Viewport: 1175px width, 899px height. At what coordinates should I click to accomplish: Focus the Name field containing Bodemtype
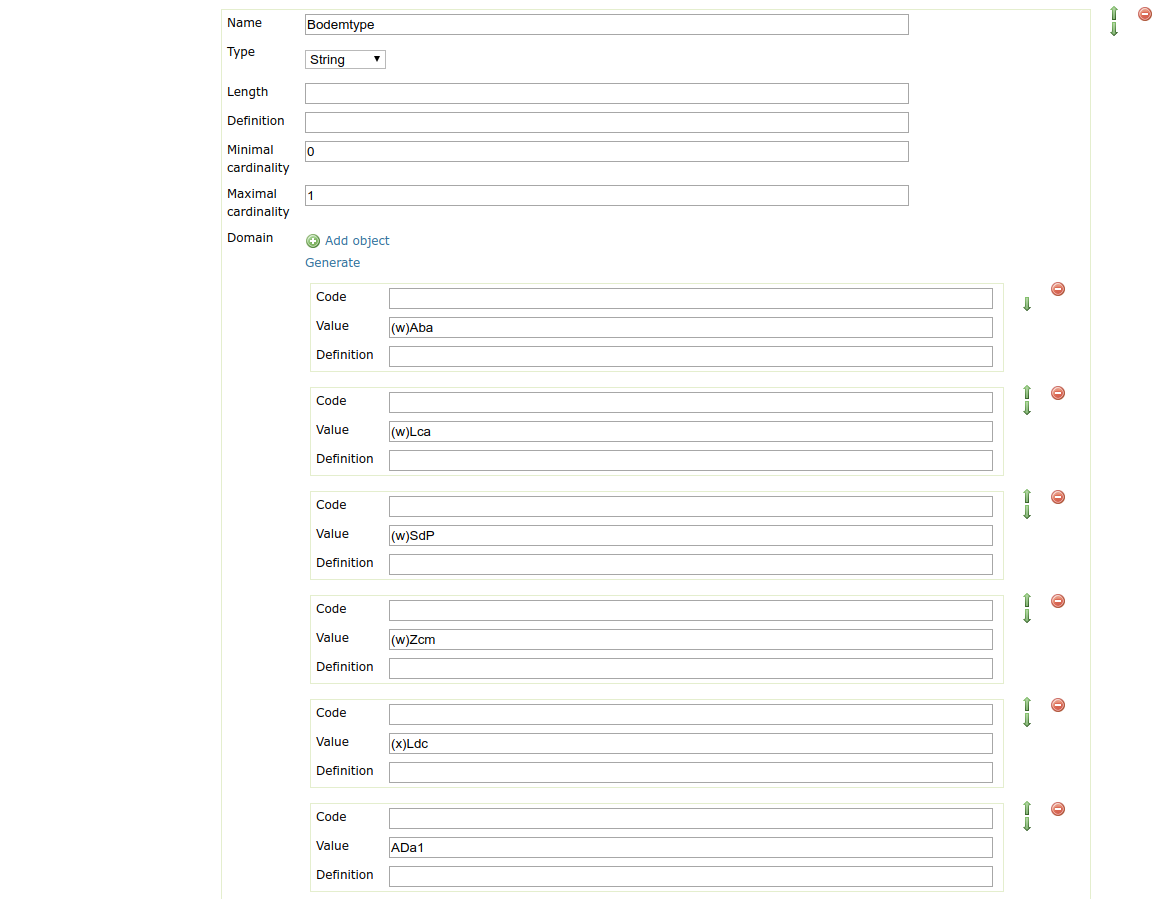606,25
